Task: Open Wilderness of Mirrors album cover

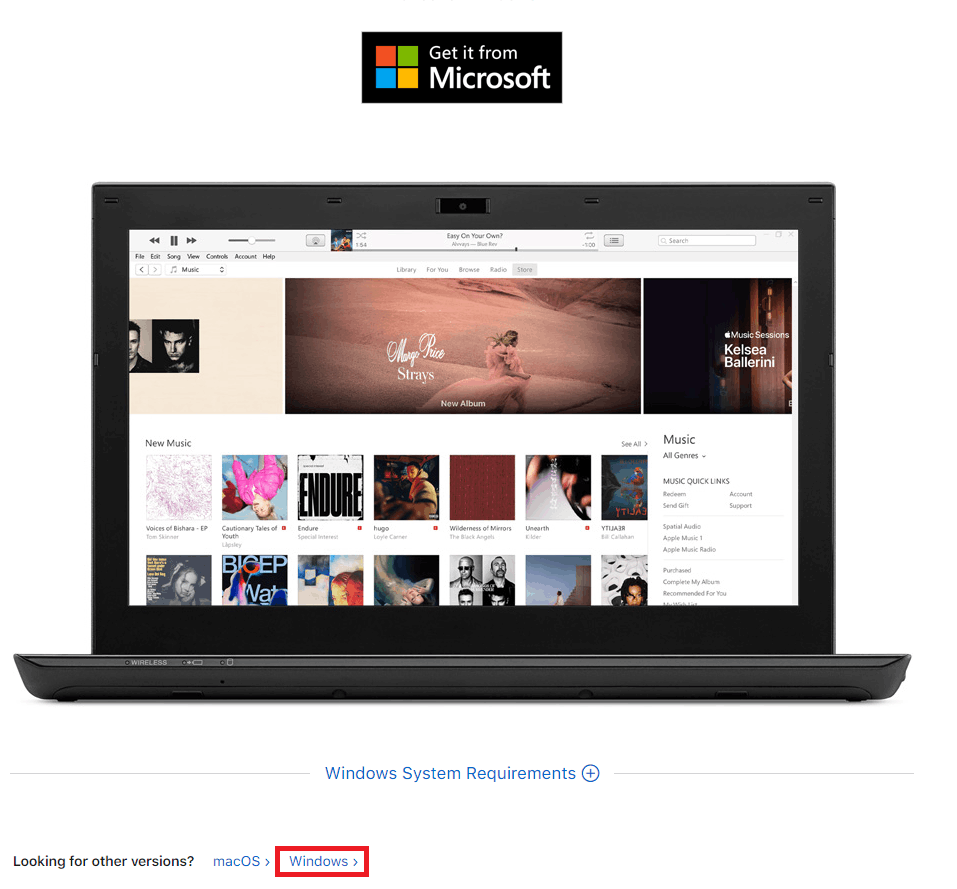Action: point(482,488)
